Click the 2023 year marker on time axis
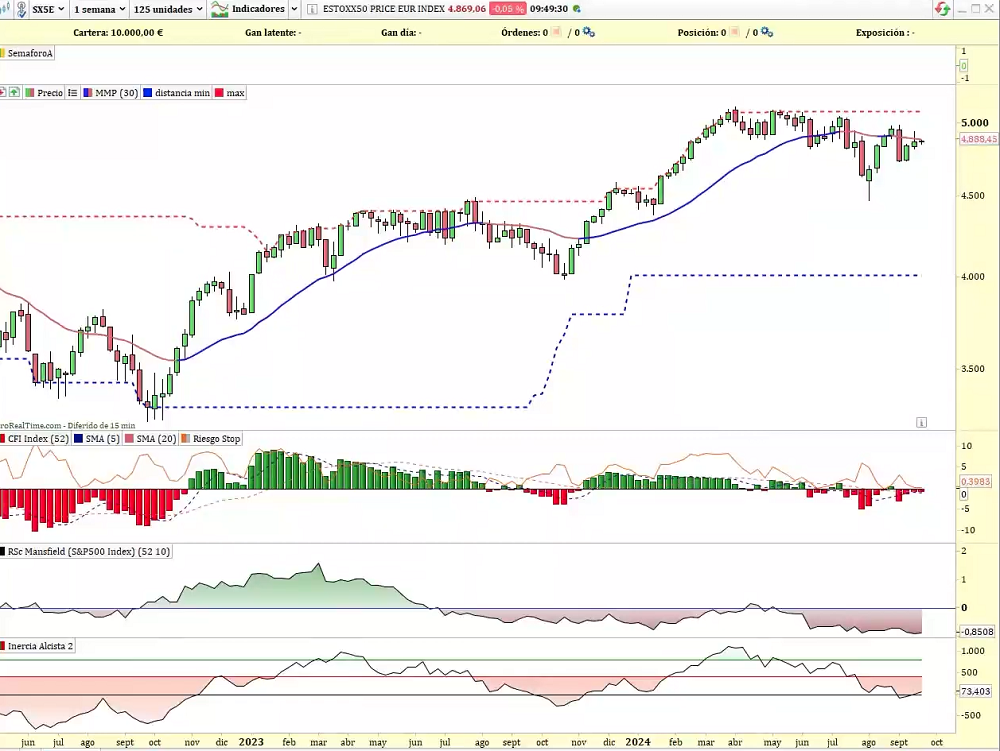This screenshot has height=751, width=1000. tap(251, 742)
